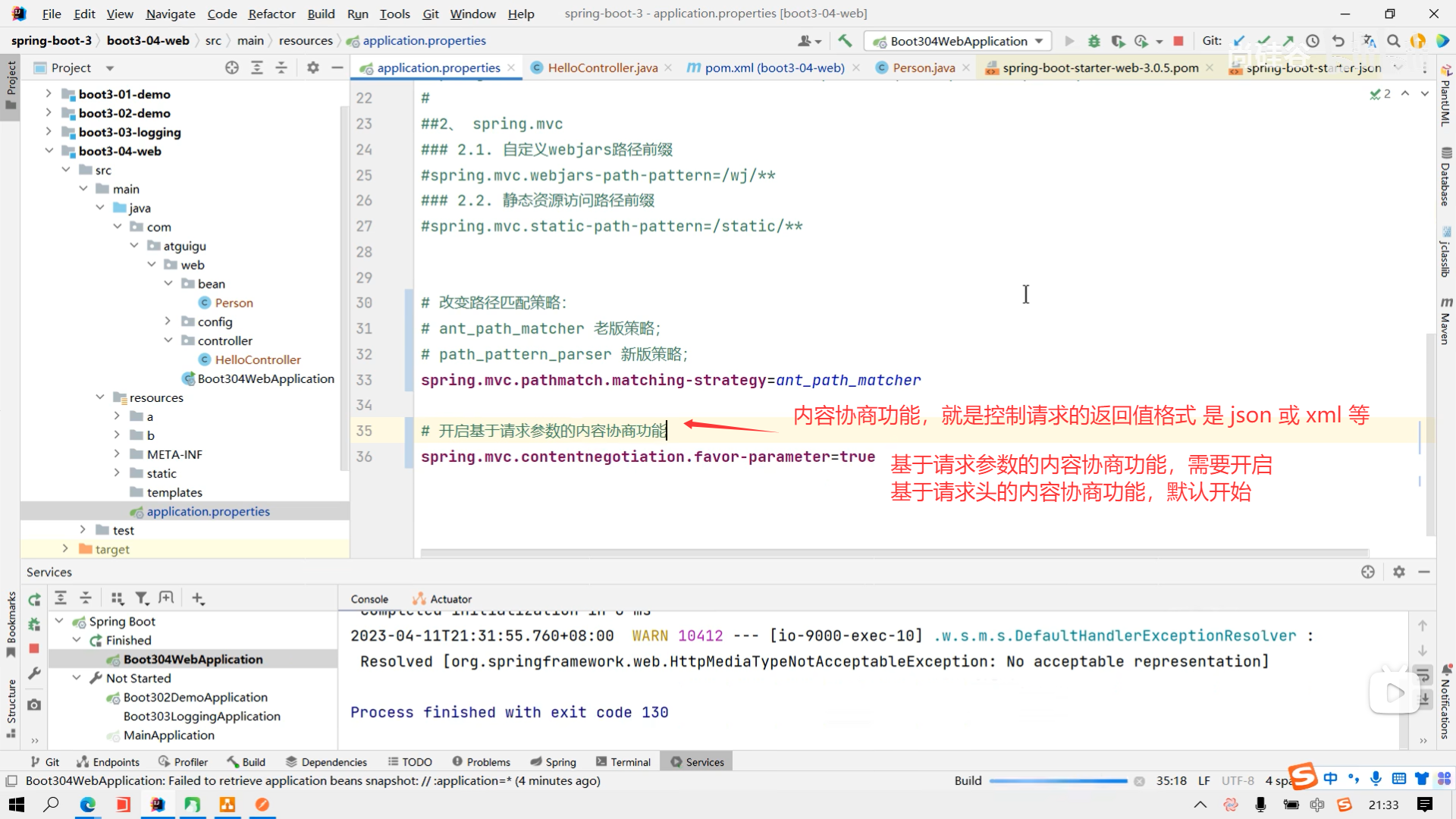Screen dimensions: 1456x819
Task: Click the Git update project arrow
Action: click(1239, 41)
